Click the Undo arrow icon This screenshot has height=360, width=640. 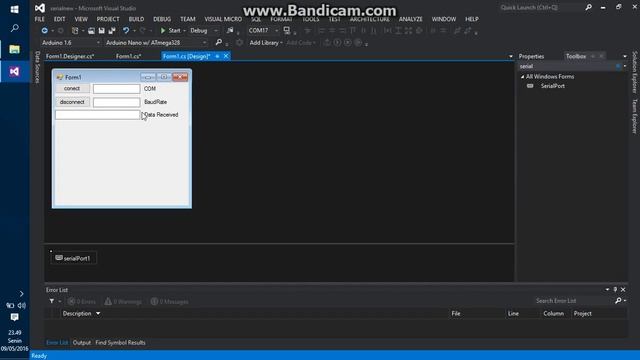point(126,31)
